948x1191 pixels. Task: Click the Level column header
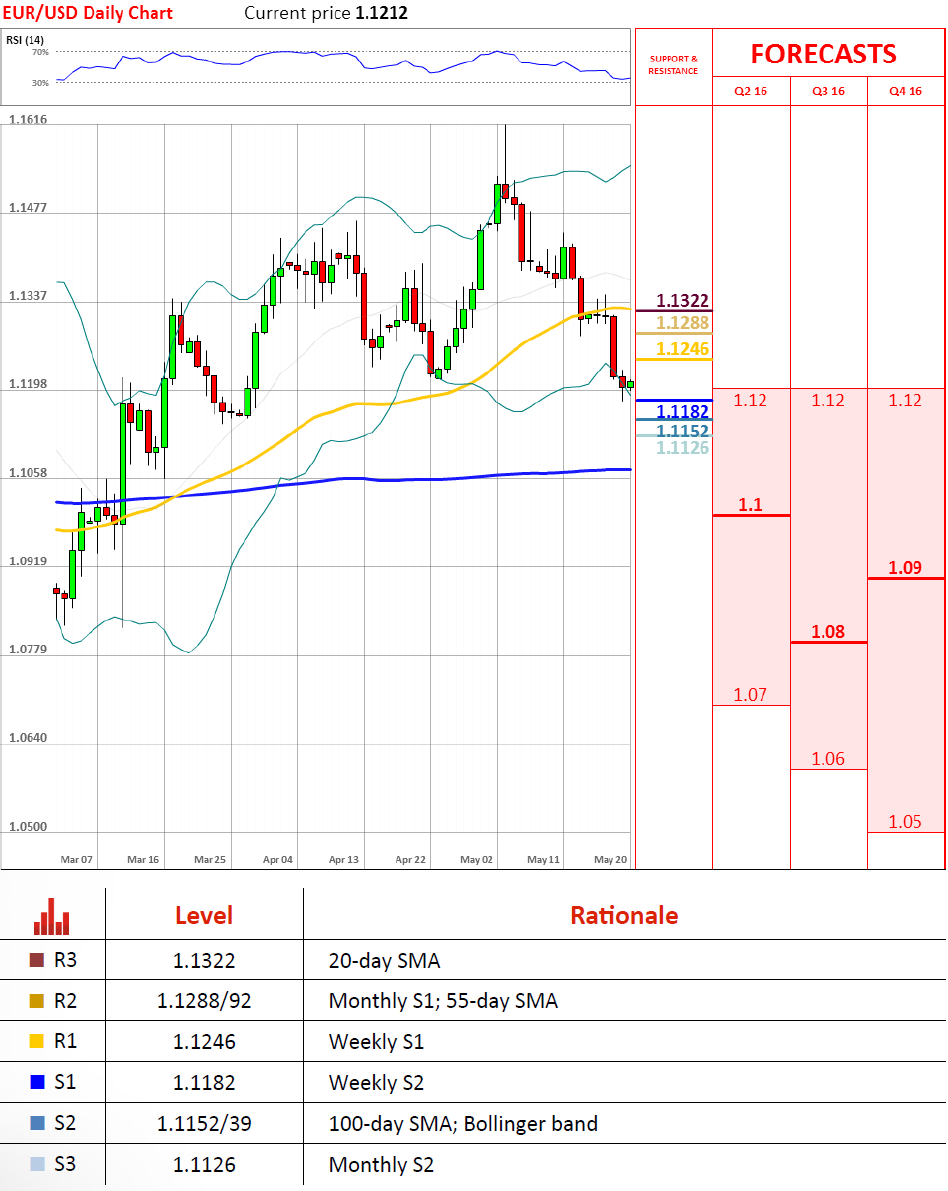pyautogui.click(x=204, y=915)
